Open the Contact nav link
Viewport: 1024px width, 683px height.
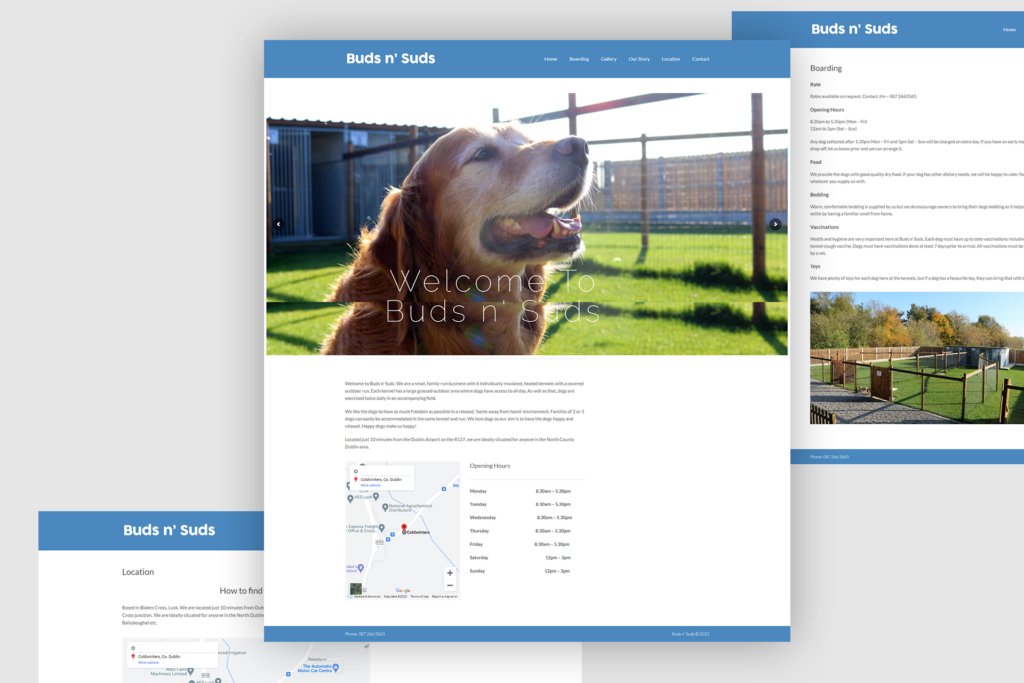[x=701, y=59]
